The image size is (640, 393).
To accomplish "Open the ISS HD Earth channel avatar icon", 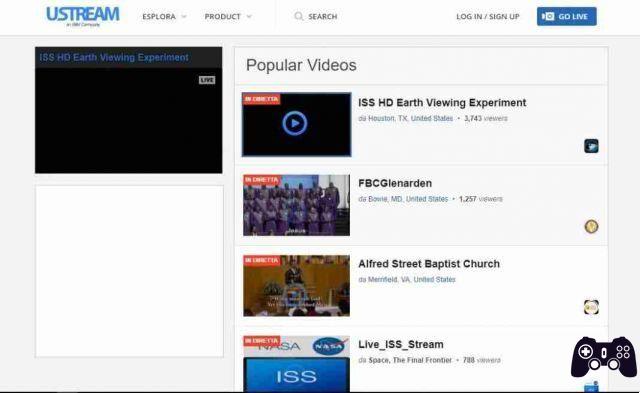I will [591, 146].
